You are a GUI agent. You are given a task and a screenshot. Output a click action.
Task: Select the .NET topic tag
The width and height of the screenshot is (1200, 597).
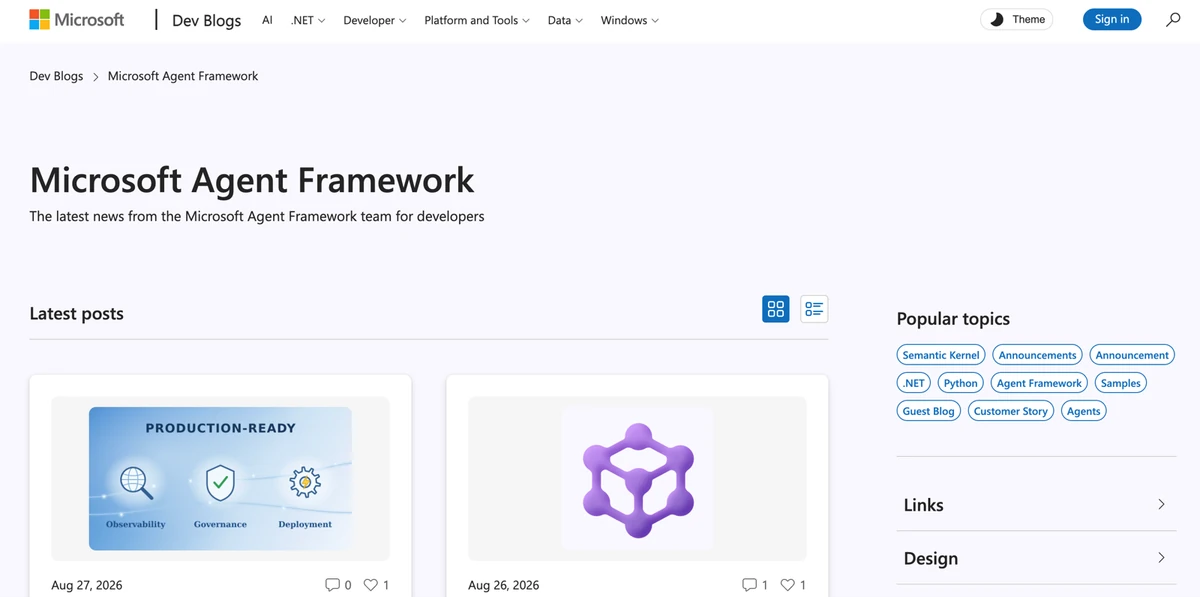[x=914, y=383]
